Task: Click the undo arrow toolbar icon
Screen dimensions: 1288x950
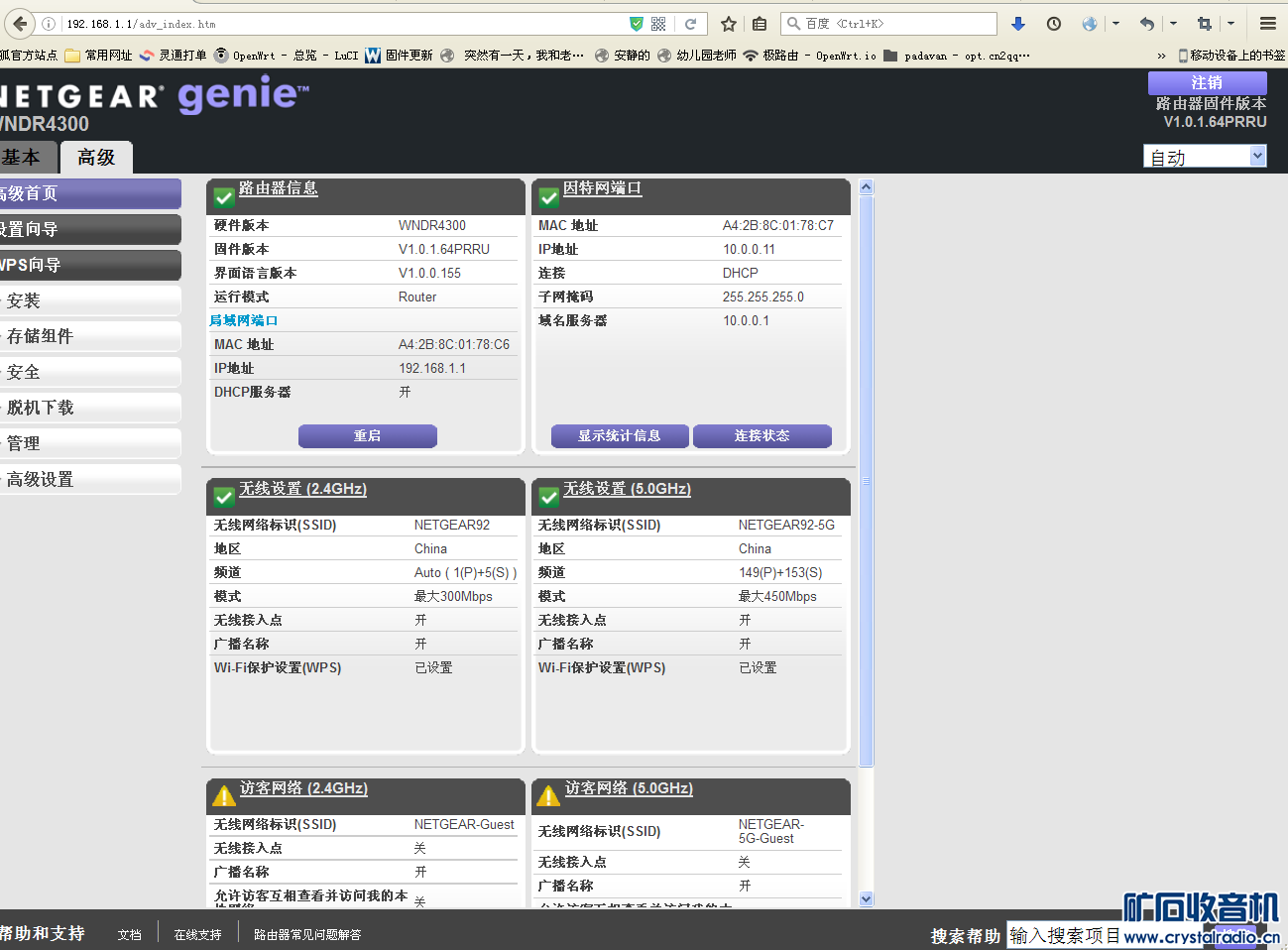Action: point(1147,24)
